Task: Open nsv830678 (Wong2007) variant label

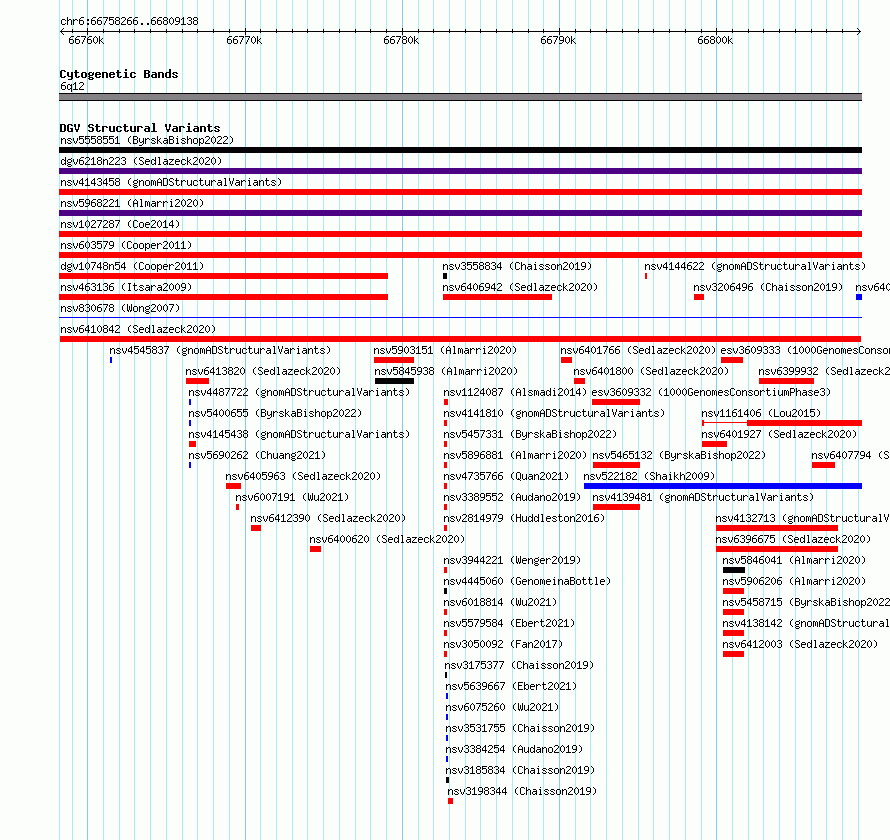Action: tap(120, 308)
